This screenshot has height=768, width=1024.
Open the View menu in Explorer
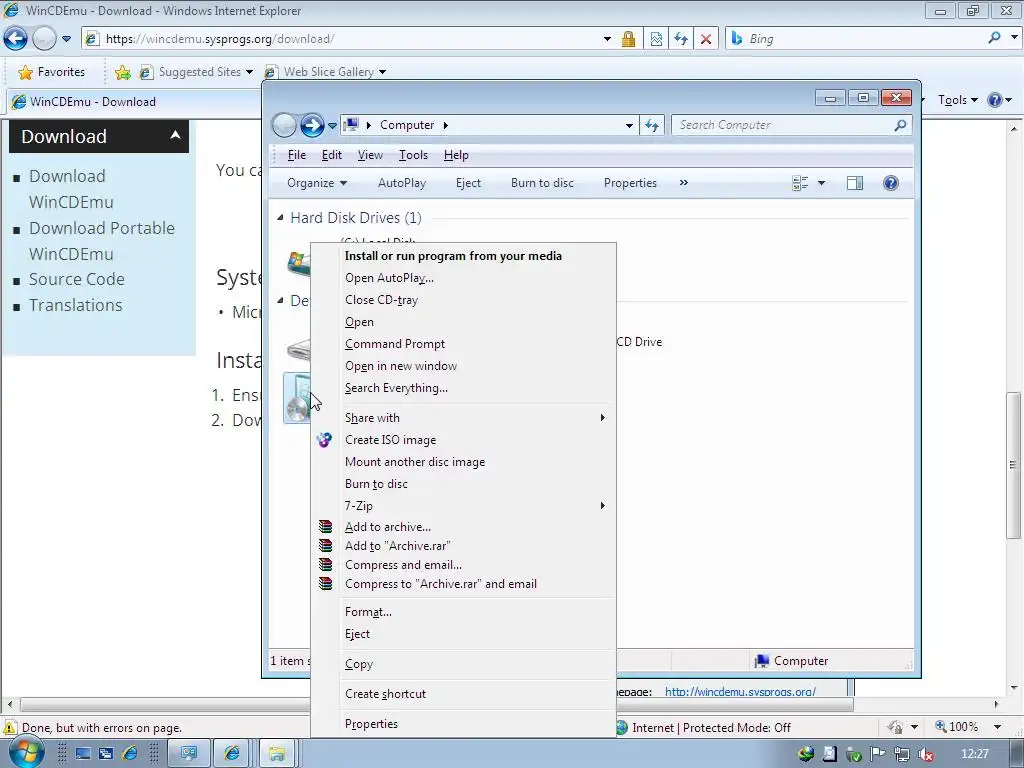tap(370, 155)
